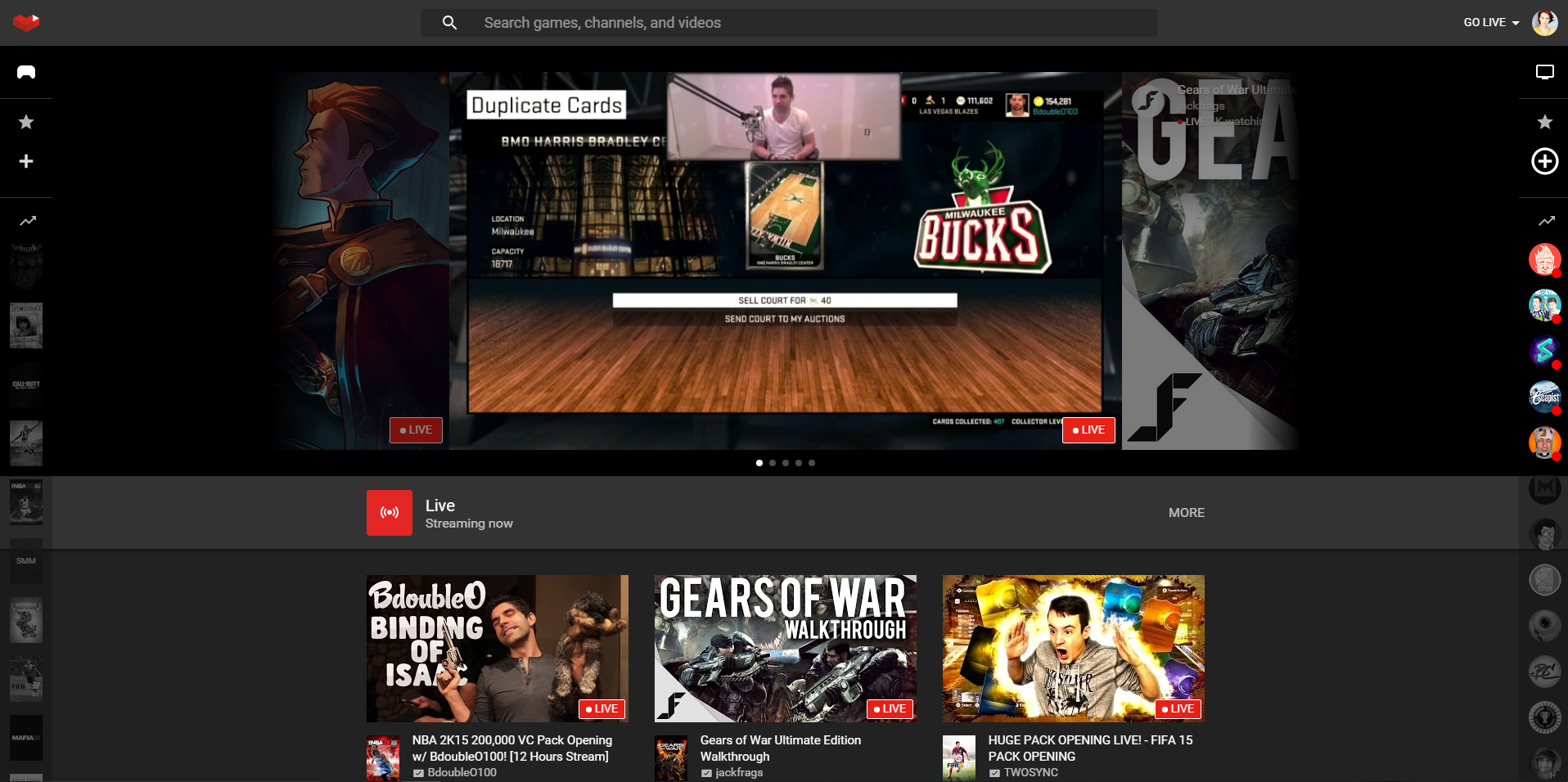Open the teal S logo channel avatar

pyautogui.click(x=1544, y=352)
